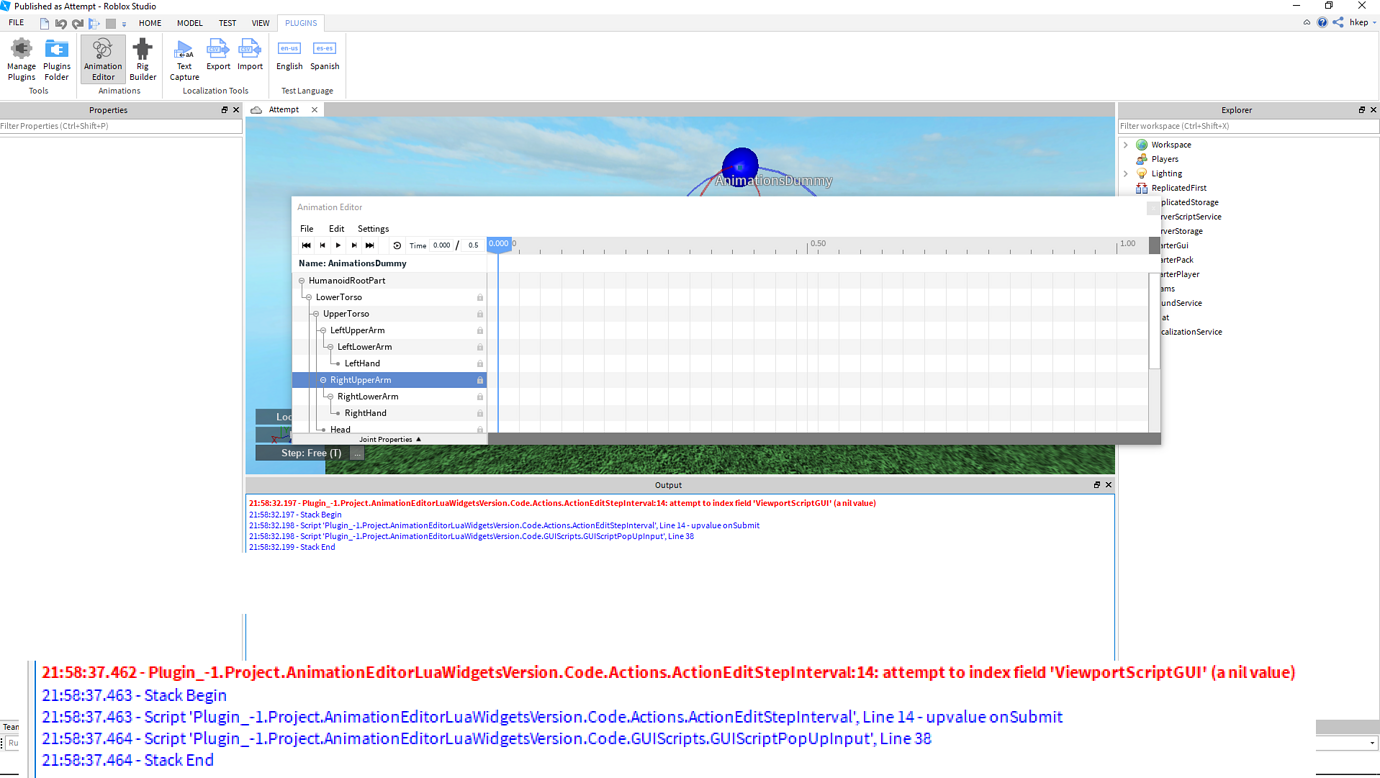
Task: Click the Players icon in Explorer
Action: point(1142,159)
